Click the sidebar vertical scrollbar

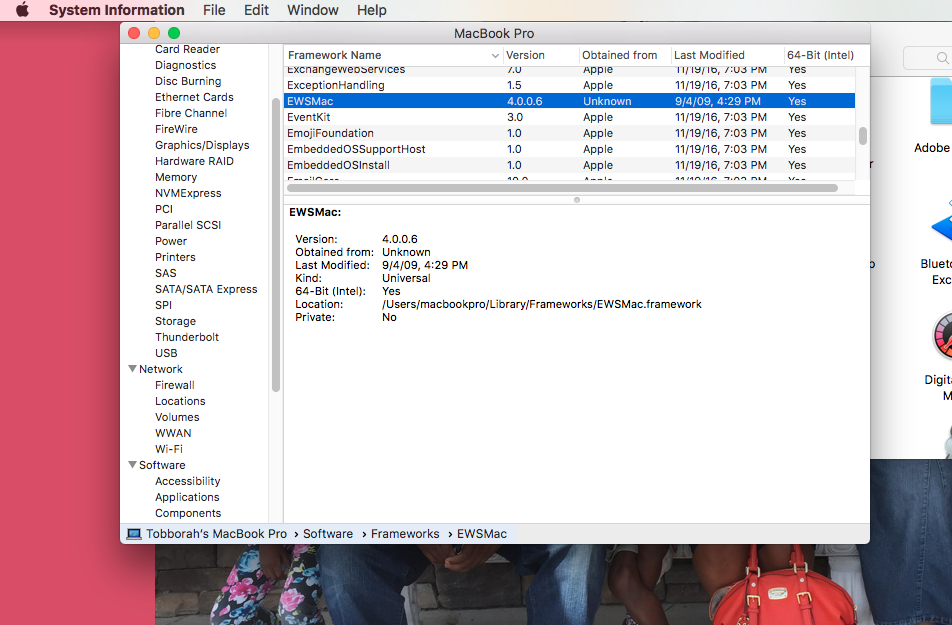click(276, 245)
